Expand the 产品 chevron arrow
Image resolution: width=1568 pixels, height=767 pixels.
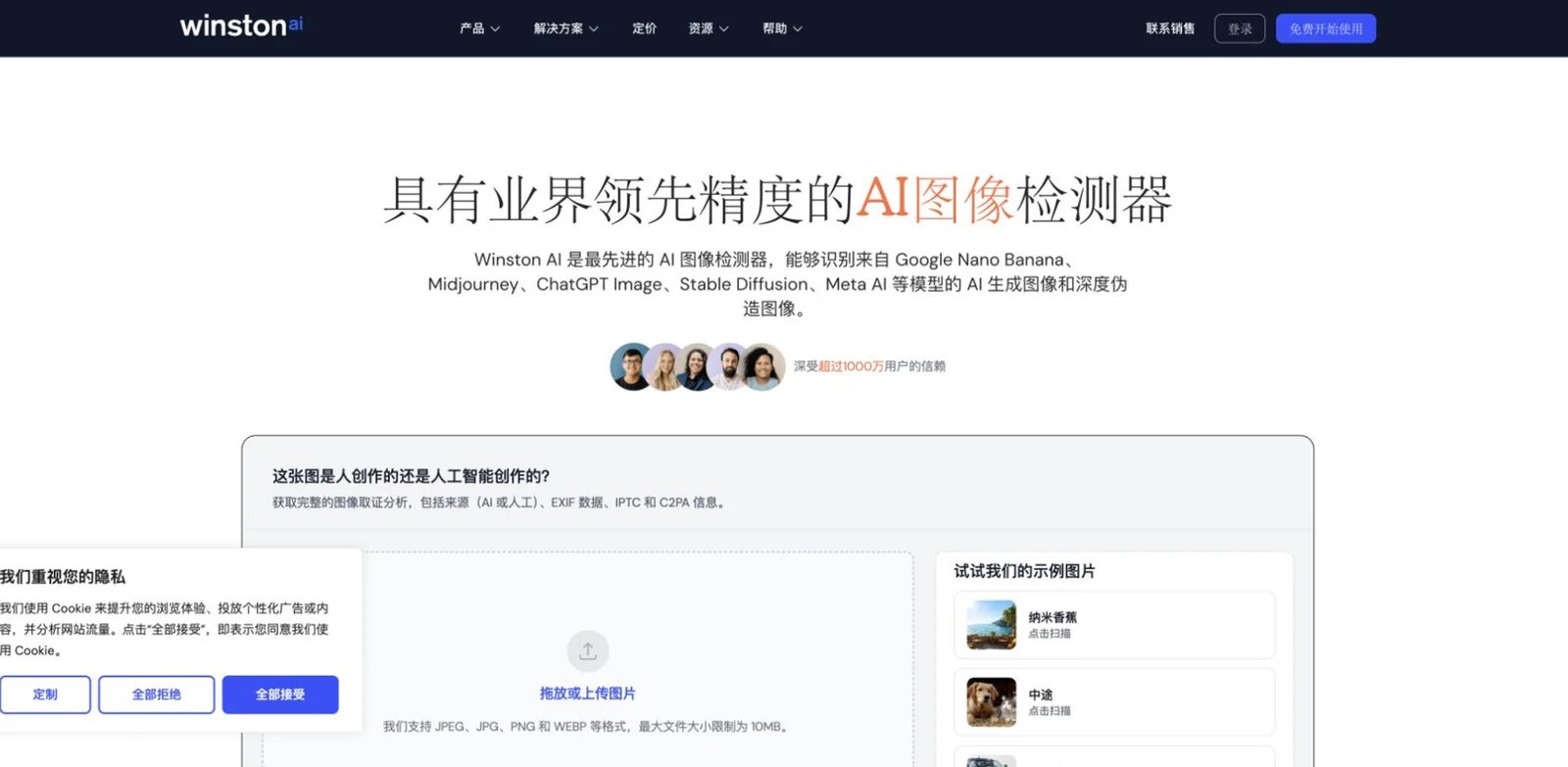[x=495, y=29]
